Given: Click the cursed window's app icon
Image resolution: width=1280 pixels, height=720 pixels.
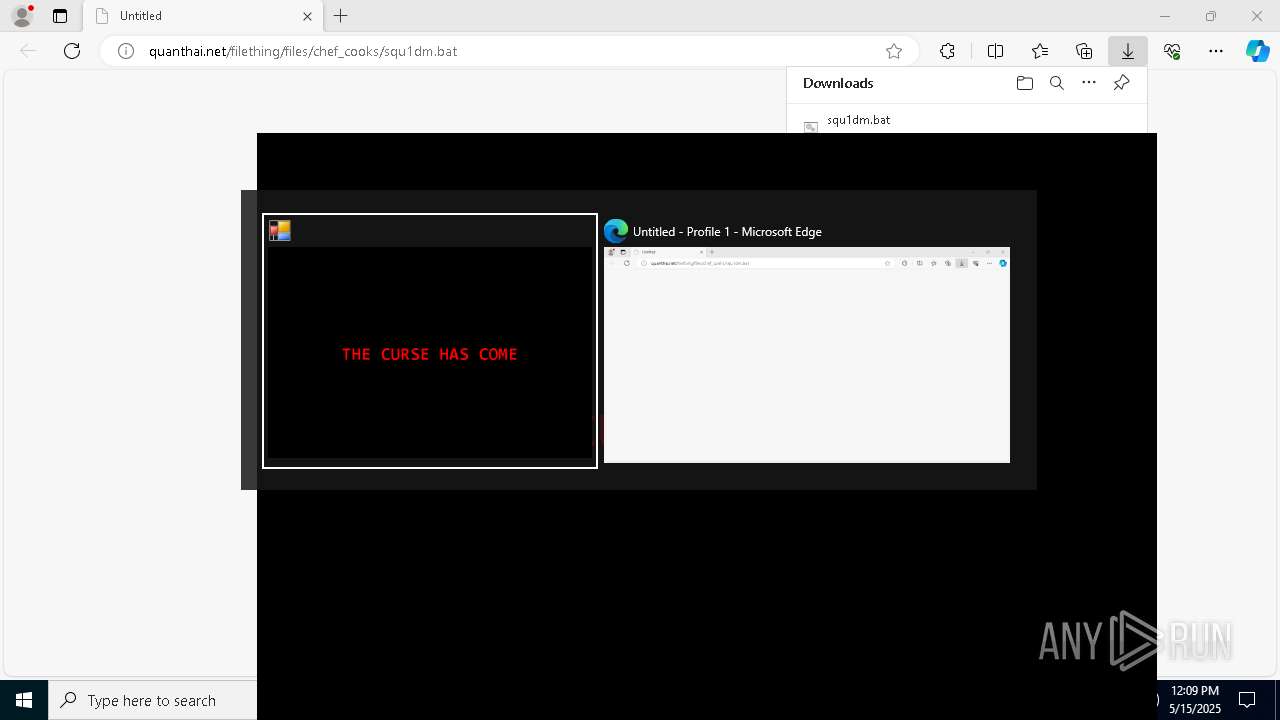Looking at the screenshot, I should pos(280,231).
